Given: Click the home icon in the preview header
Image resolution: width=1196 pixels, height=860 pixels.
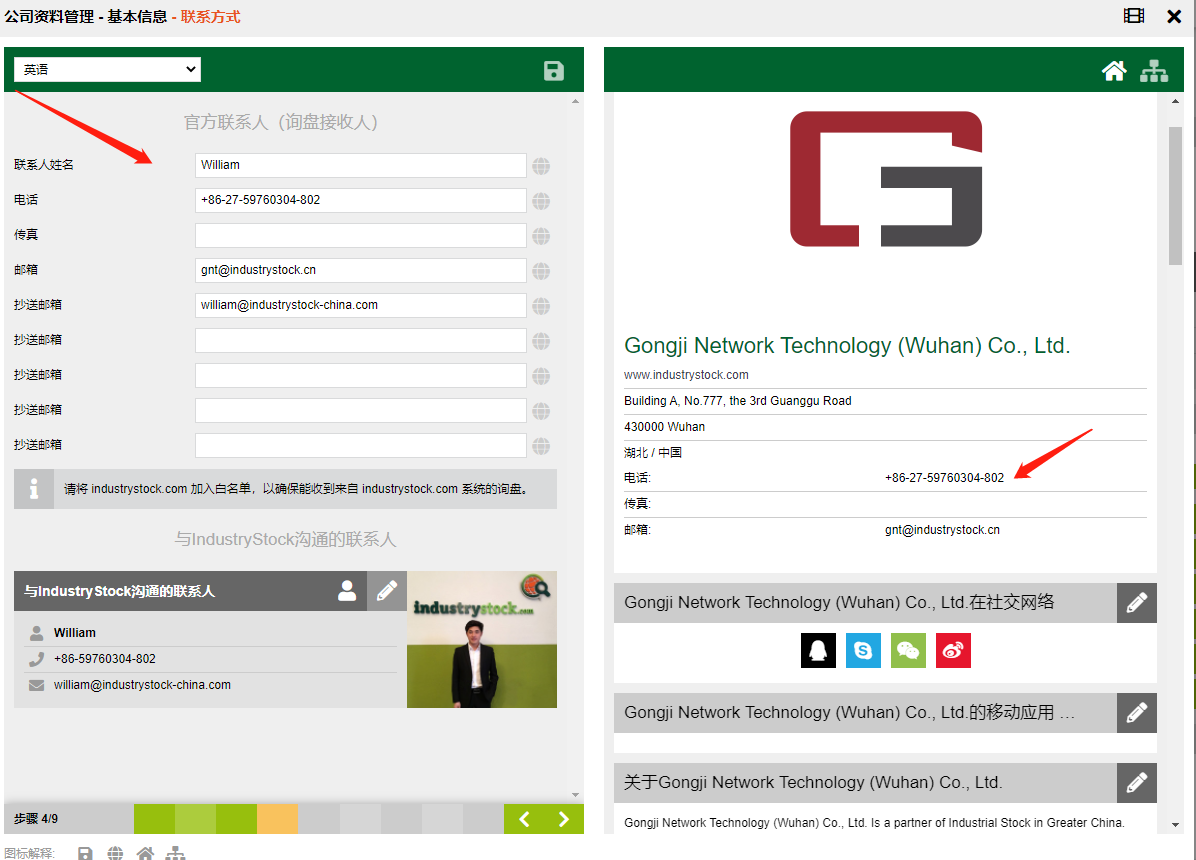Looking at the screenshot, I should point(1114,70).
